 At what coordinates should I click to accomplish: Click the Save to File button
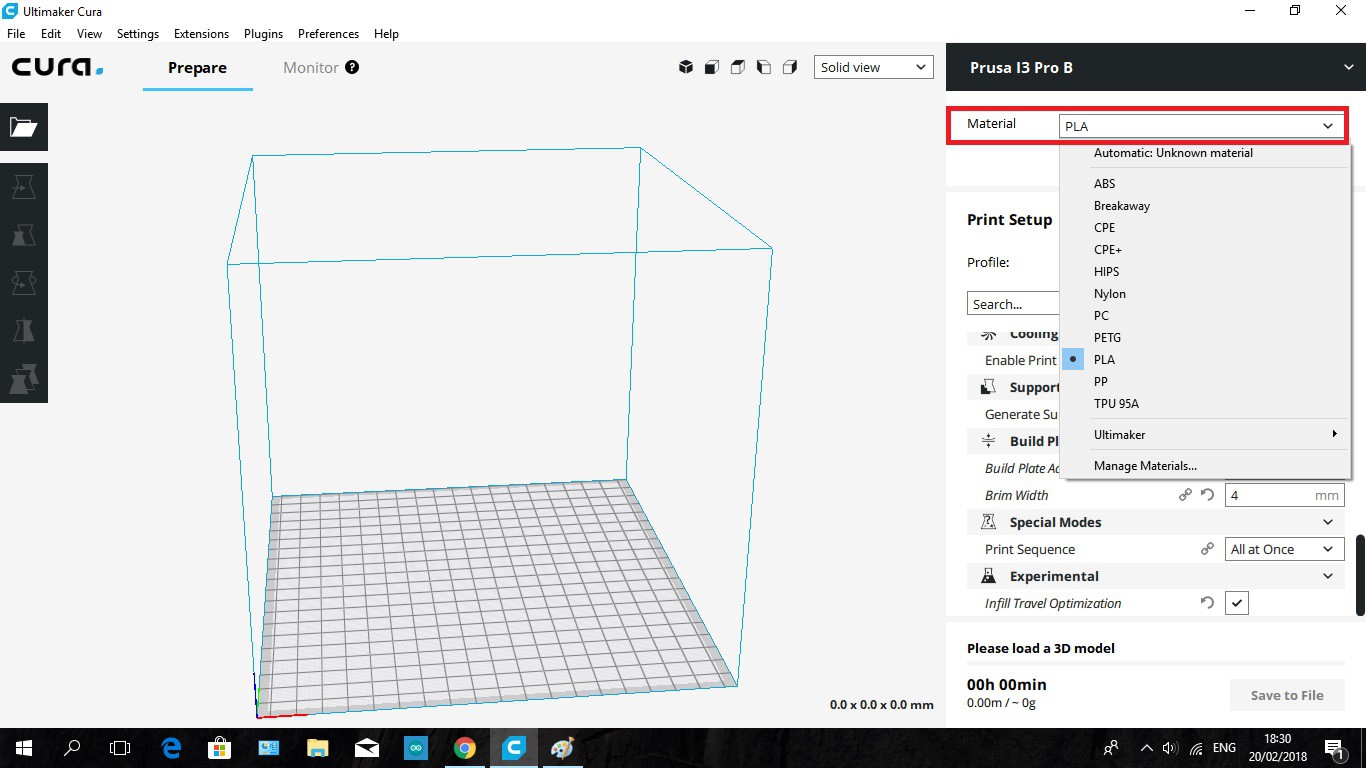click(x=1287, y=695)
